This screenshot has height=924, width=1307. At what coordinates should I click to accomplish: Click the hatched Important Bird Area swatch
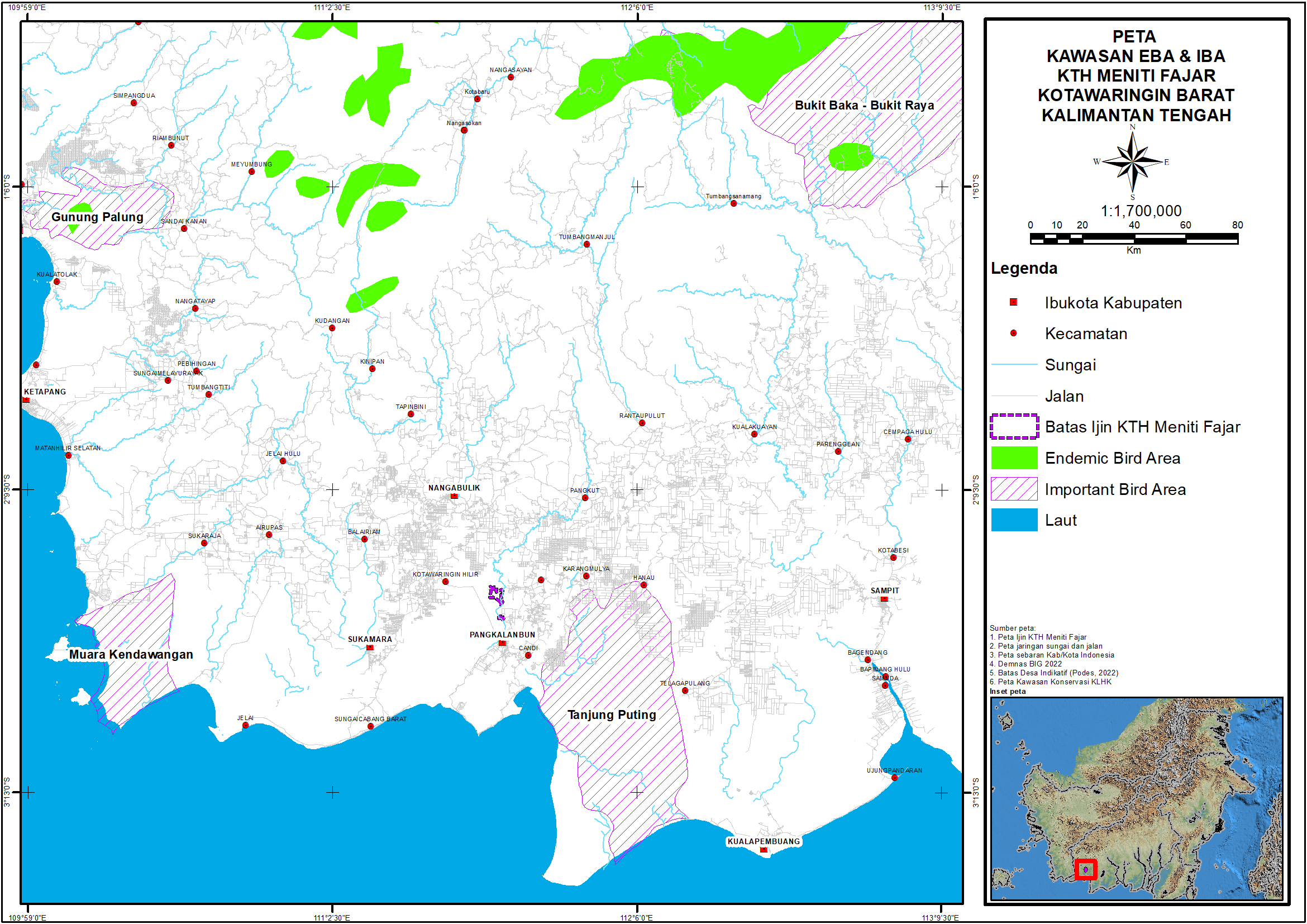coord(1014,489)
